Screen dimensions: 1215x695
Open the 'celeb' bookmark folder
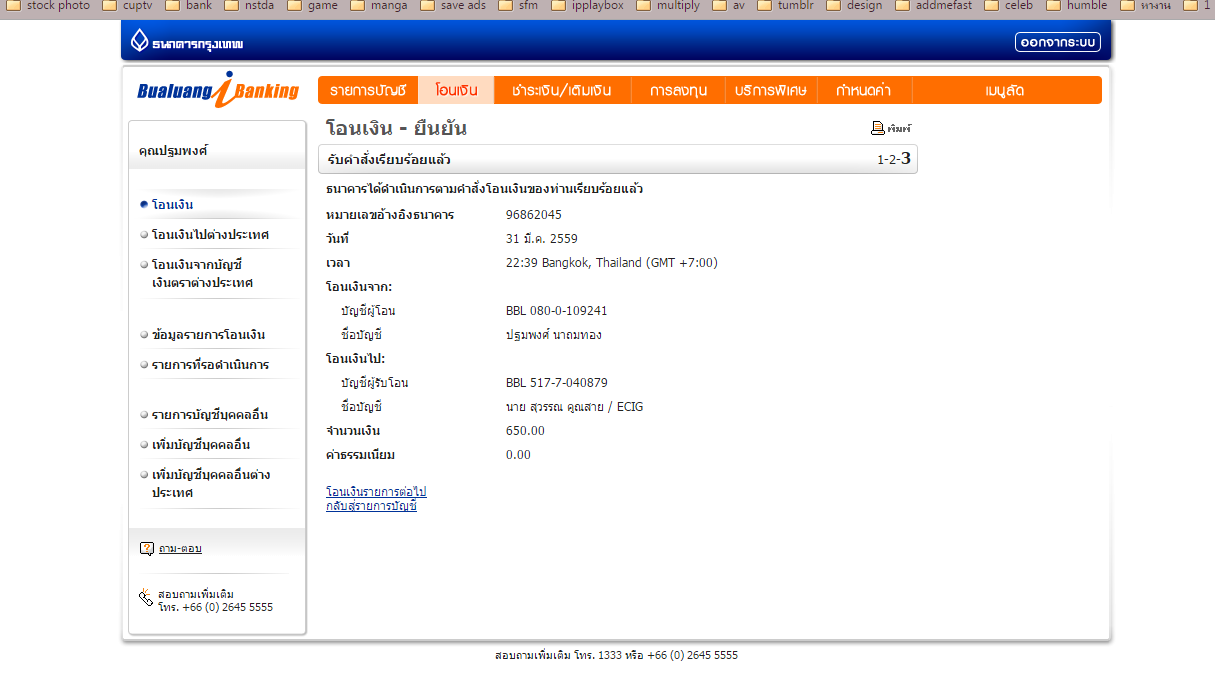(1008, 6)
